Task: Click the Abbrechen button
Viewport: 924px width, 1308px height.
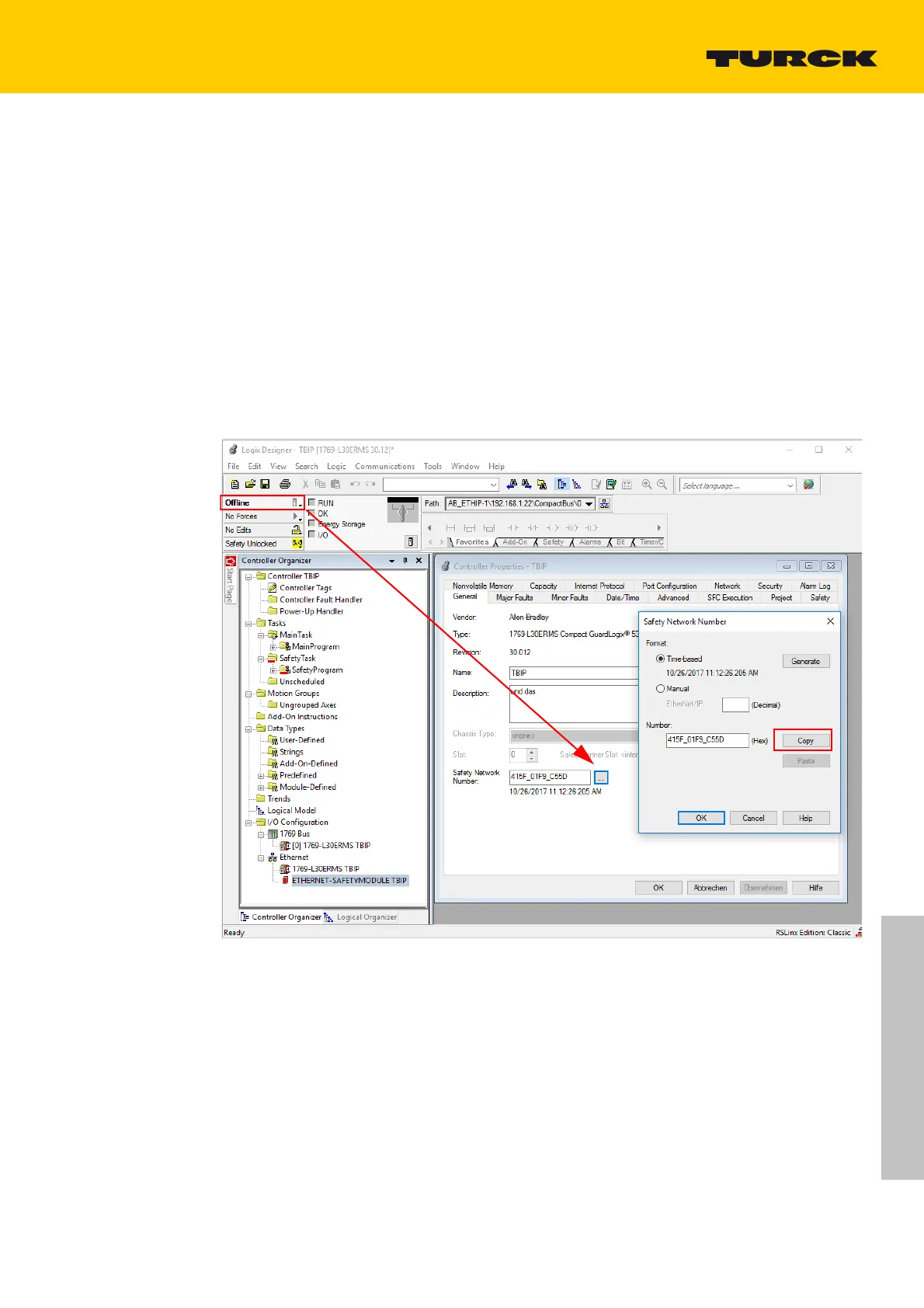Action: click(710, 888)
